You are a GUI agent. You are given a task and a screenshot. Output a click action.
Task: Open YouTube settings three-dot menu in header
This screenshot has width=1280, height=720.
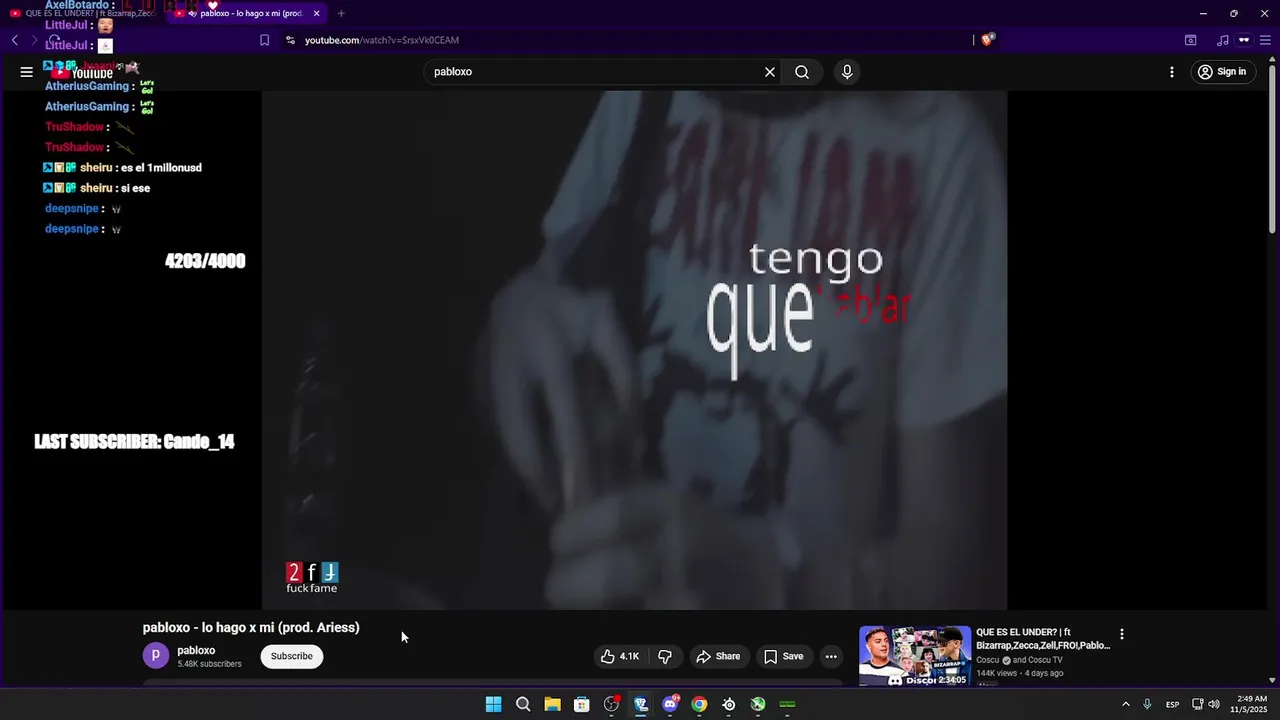(x=1172, y=72)
